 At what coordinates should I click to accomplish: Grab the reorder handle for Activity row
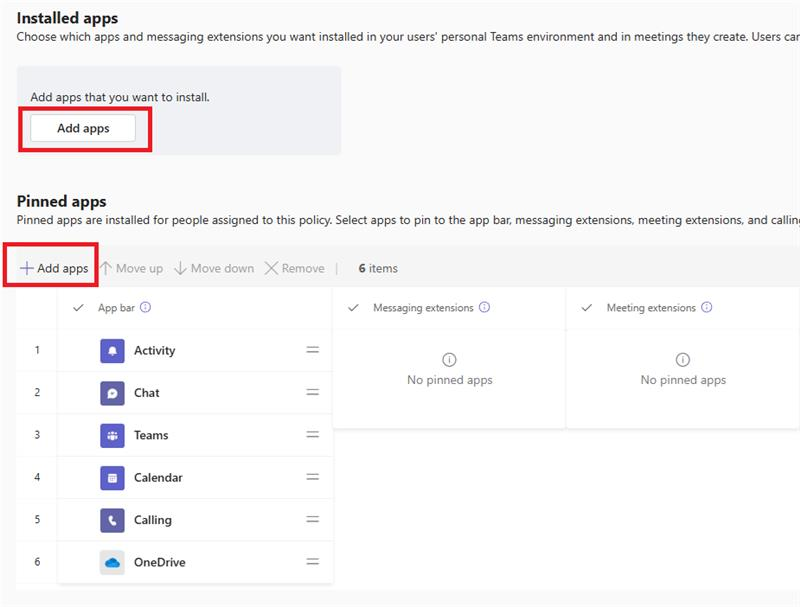(313, 350)
